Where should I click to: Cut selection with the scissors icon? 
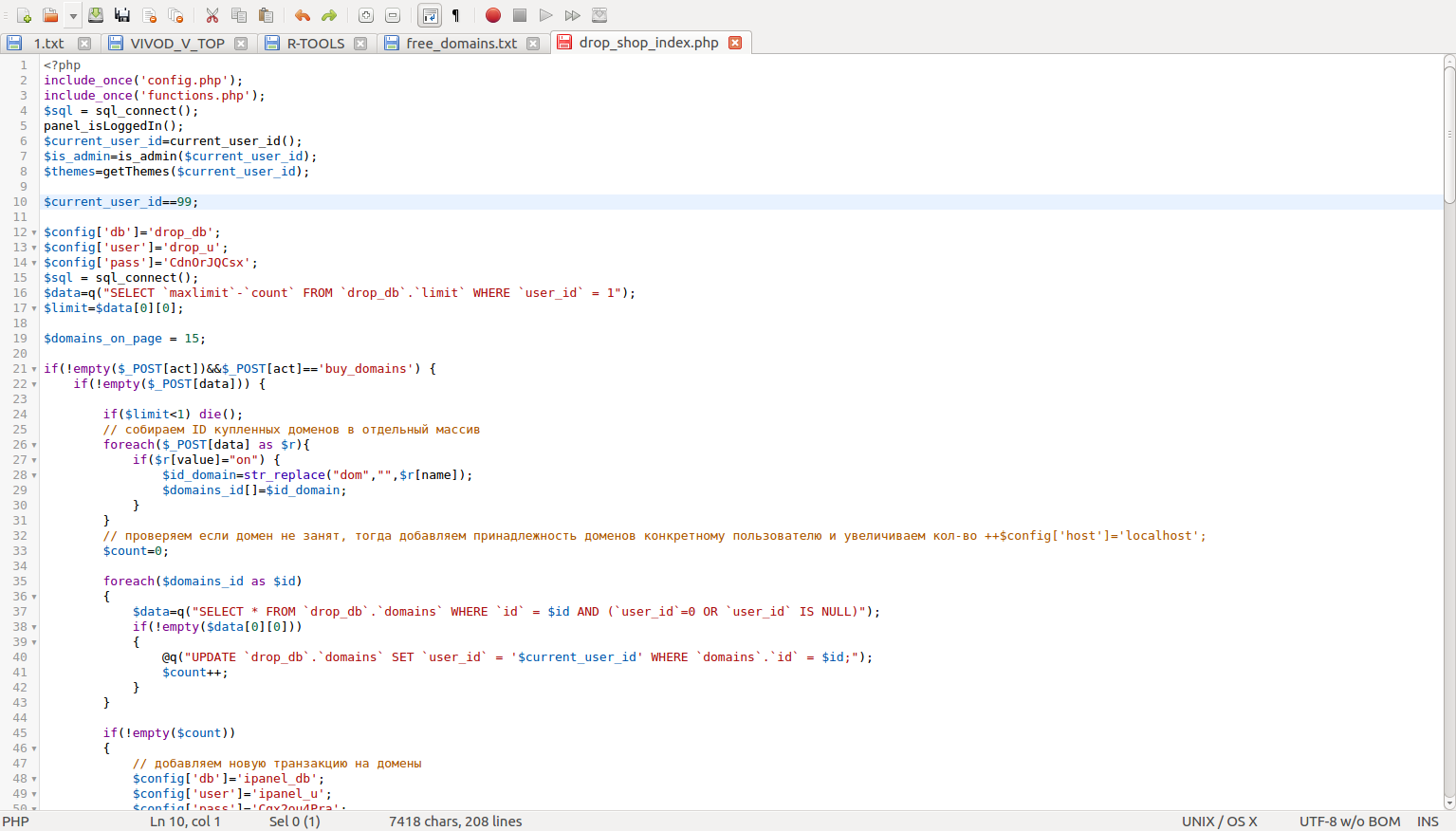(x=212, y=15)
